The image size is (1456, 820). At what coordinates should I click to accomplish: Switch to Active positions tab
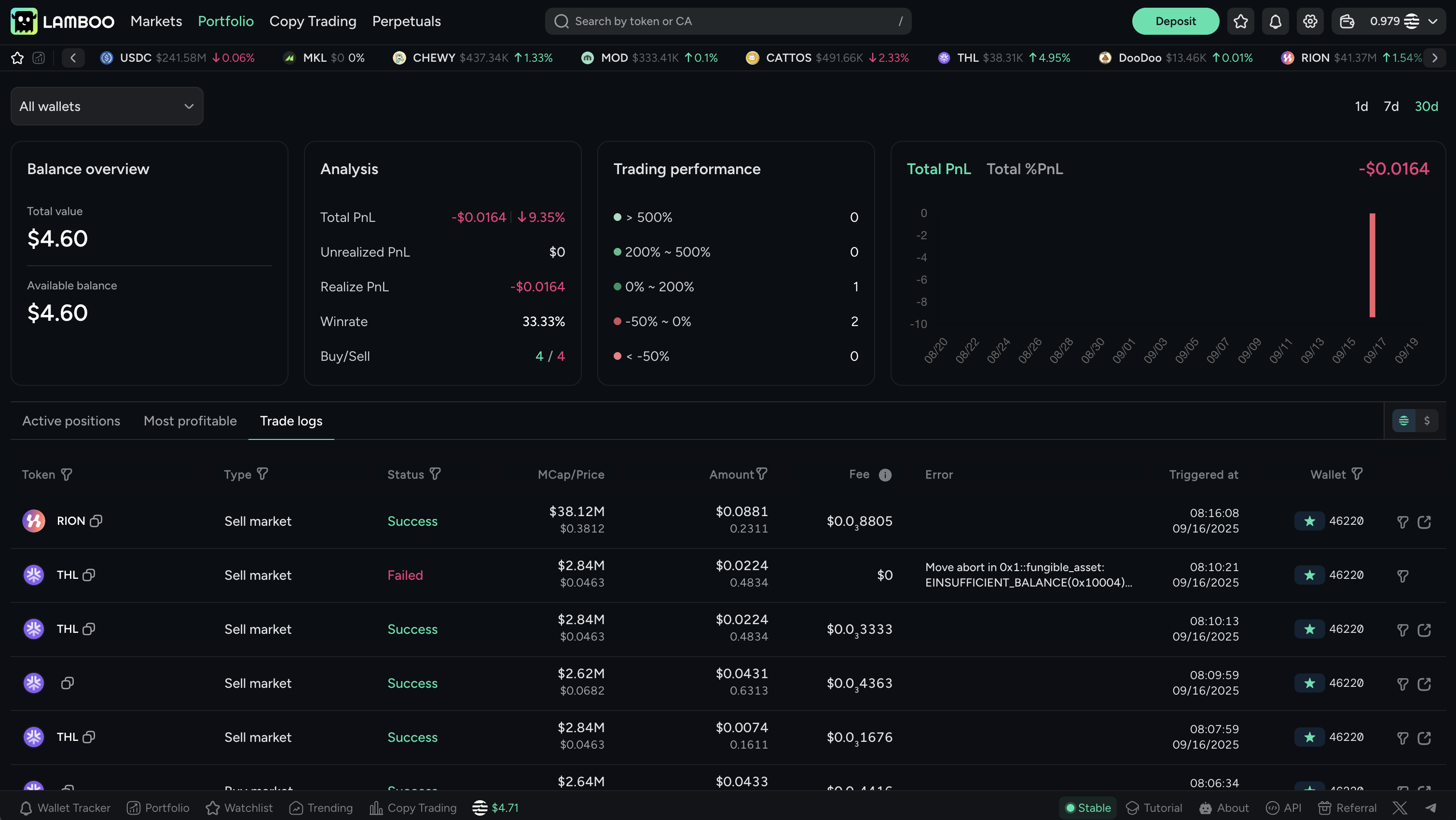click(x=71, y=421)
